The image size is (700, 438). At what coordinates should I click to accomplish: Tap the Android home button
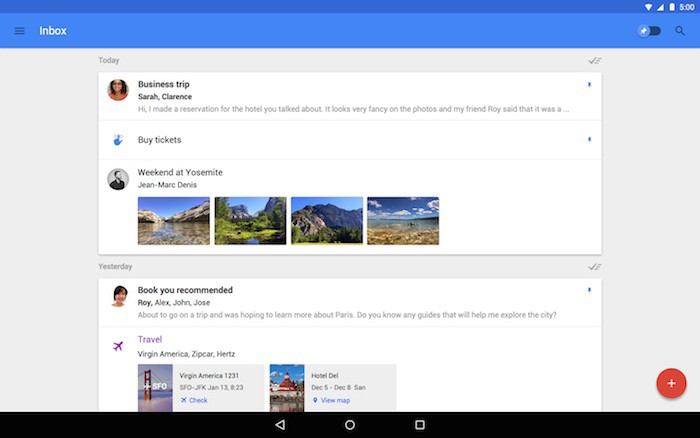(350, 425)
